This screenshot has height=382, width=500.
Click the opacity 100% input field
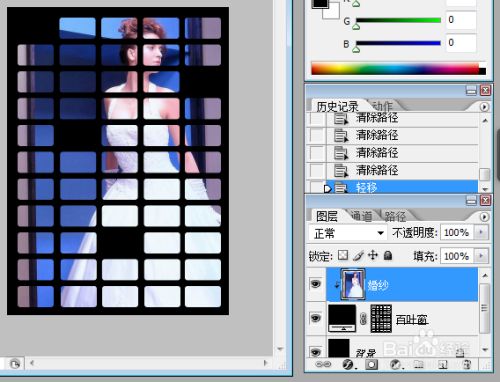457,232
